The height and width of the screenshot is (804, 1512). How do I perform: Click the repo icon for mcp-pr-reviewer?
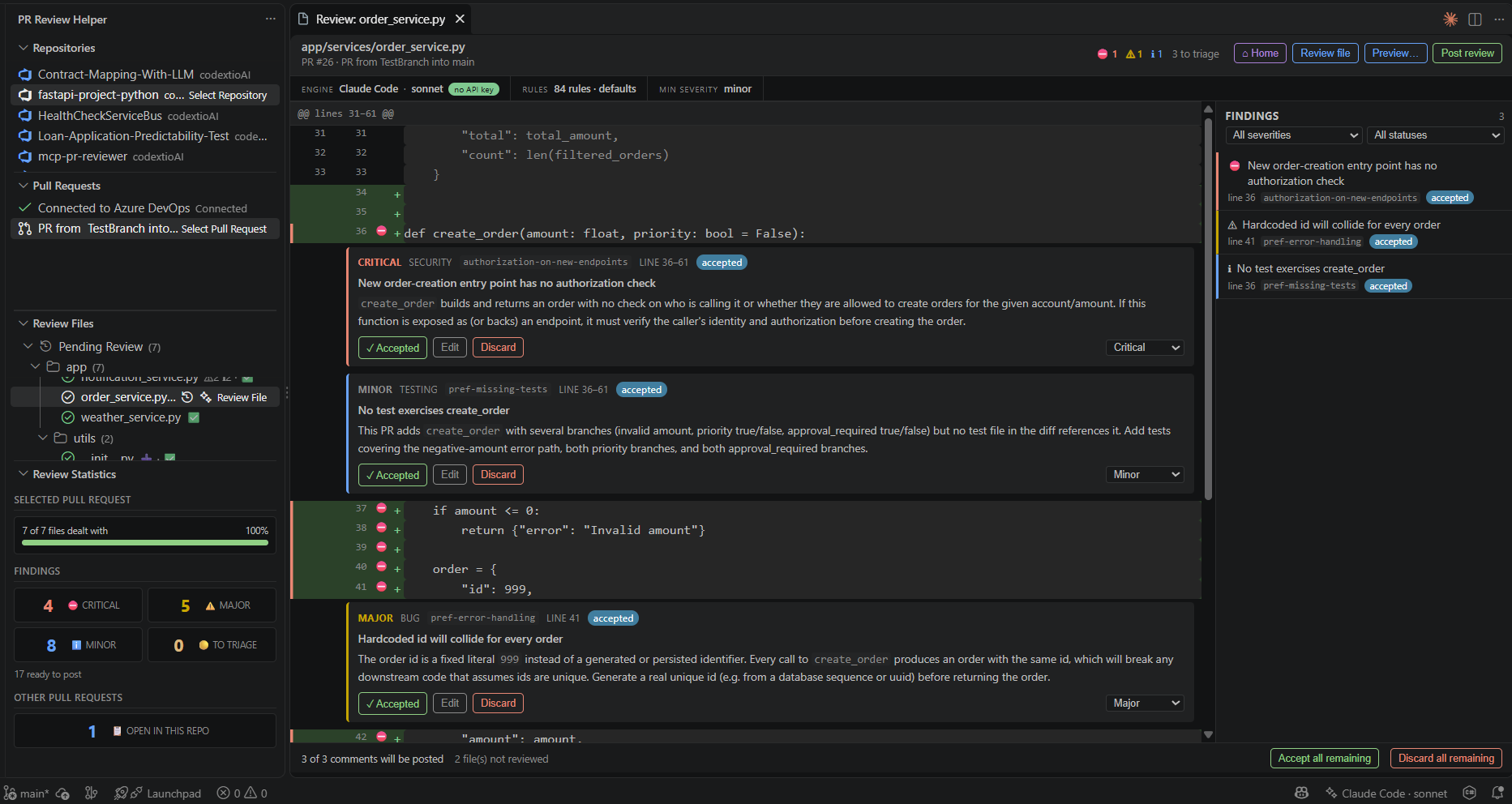click(x=25, y=156)
